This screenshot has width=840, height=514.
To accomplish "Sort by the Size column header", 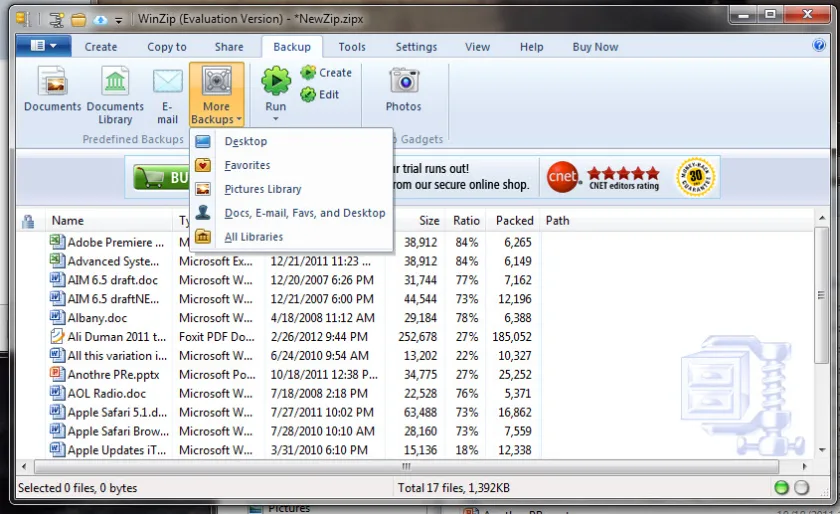I will pos(429,221).
